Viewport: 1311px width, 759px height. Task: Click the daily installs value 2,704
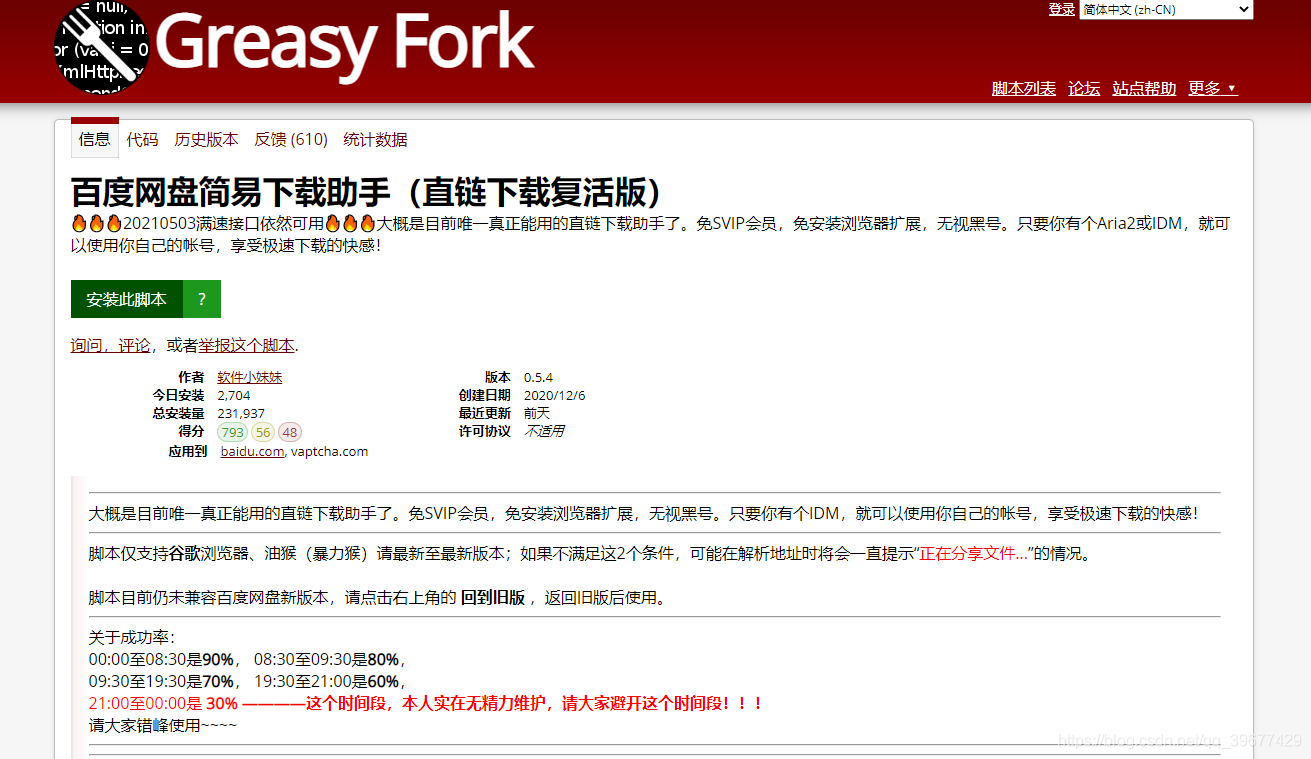click(234, 395)
